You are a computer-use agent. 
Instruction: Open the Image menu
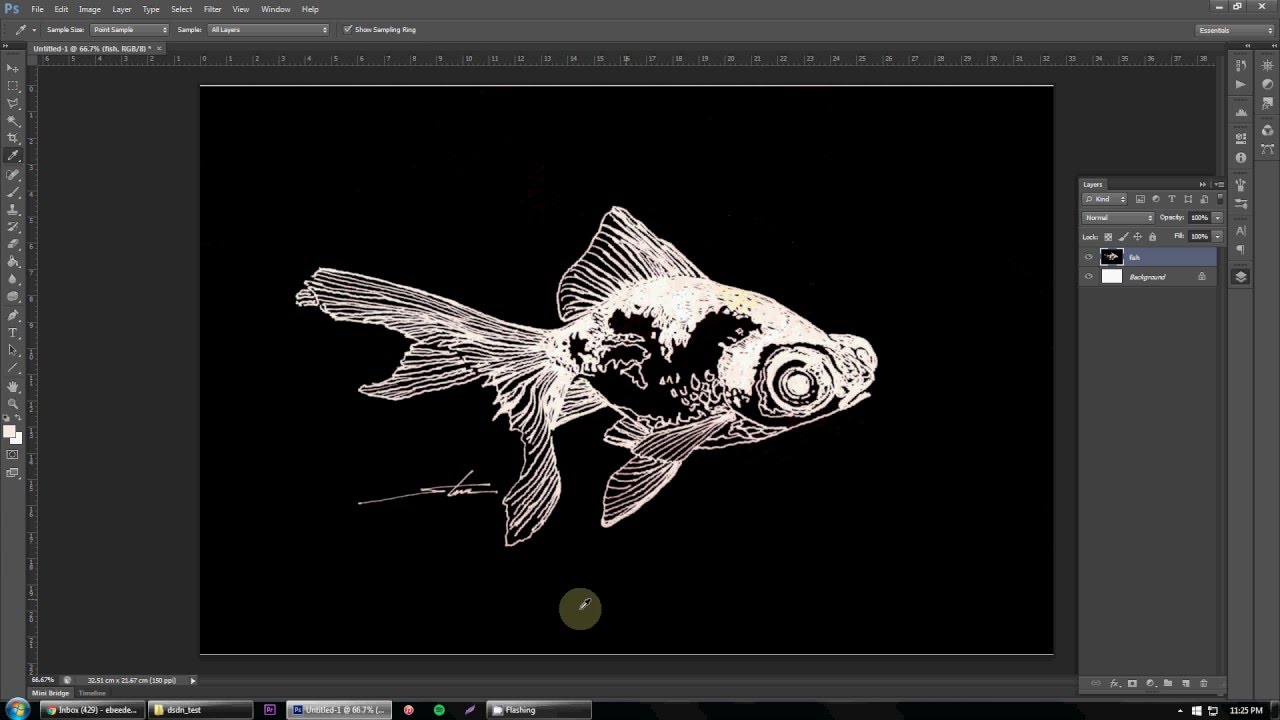[x=90, y=9]
